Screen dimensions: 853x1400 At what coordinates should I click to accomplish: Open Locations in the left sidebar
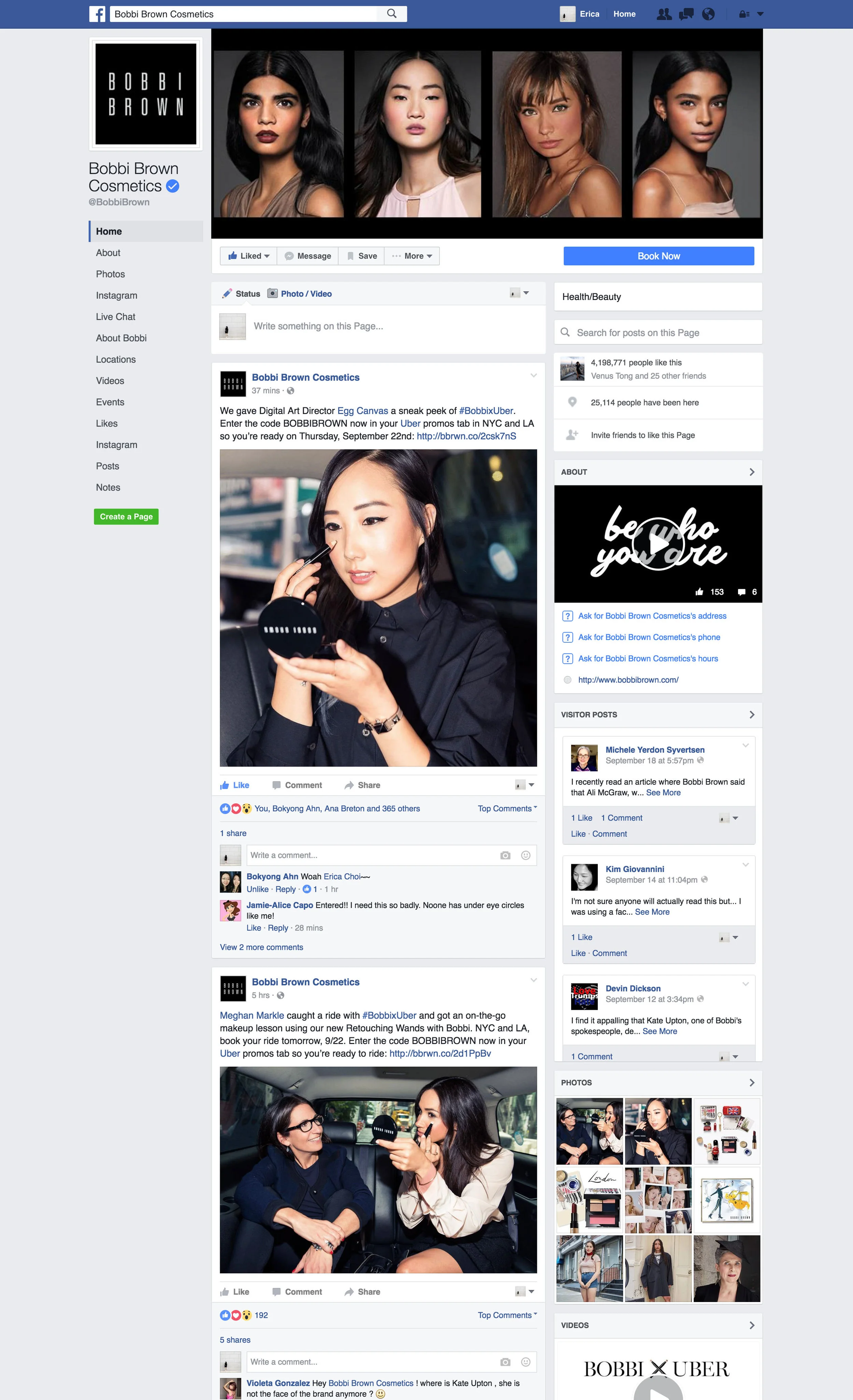[116, 360]
